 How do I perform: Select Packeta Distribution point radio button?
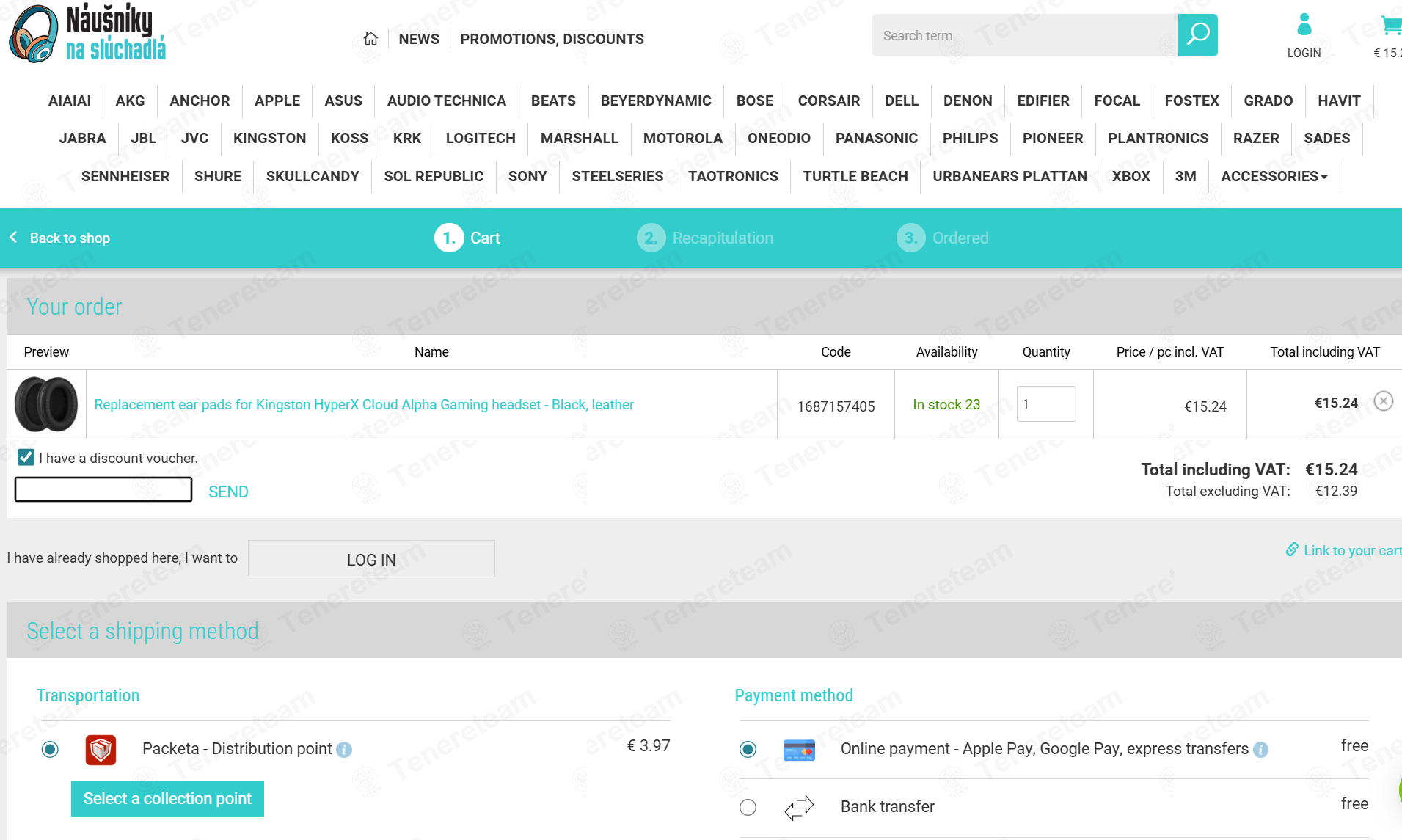50,749
